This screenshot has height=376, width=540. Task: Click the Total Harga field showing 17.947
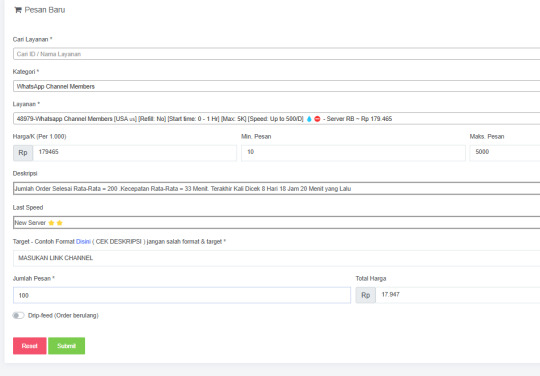[458, 295]
